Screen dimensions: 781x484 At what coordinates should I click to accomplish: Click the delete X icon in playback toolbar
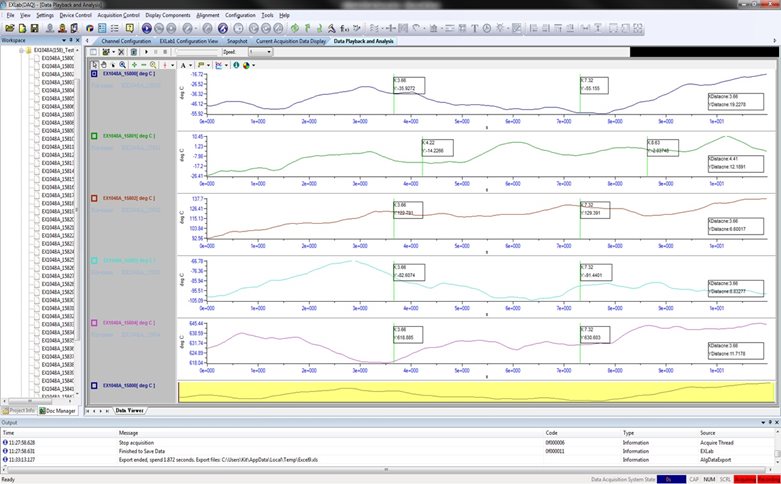(x=120, y=50)
